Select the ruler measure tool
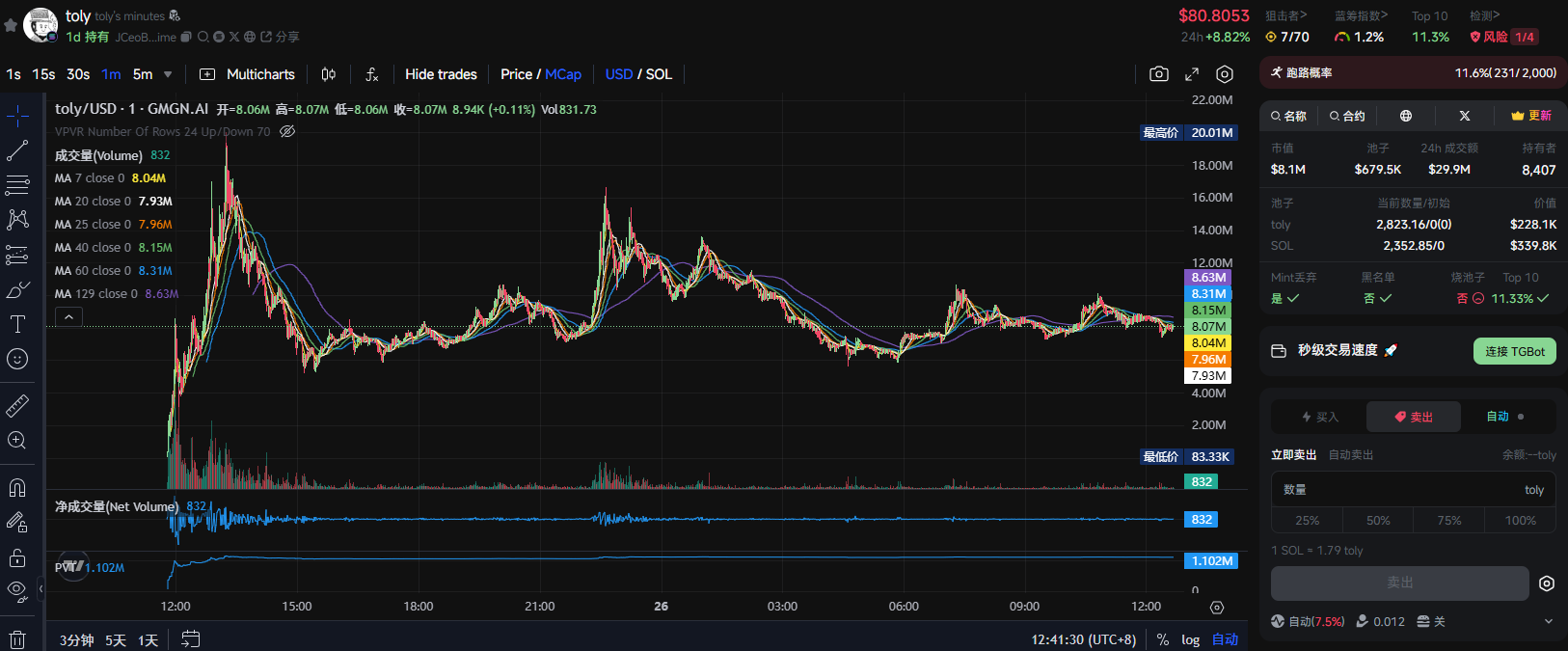Image resolution: width=1568 pixels, height=651 pixels. tap(17, 406)
